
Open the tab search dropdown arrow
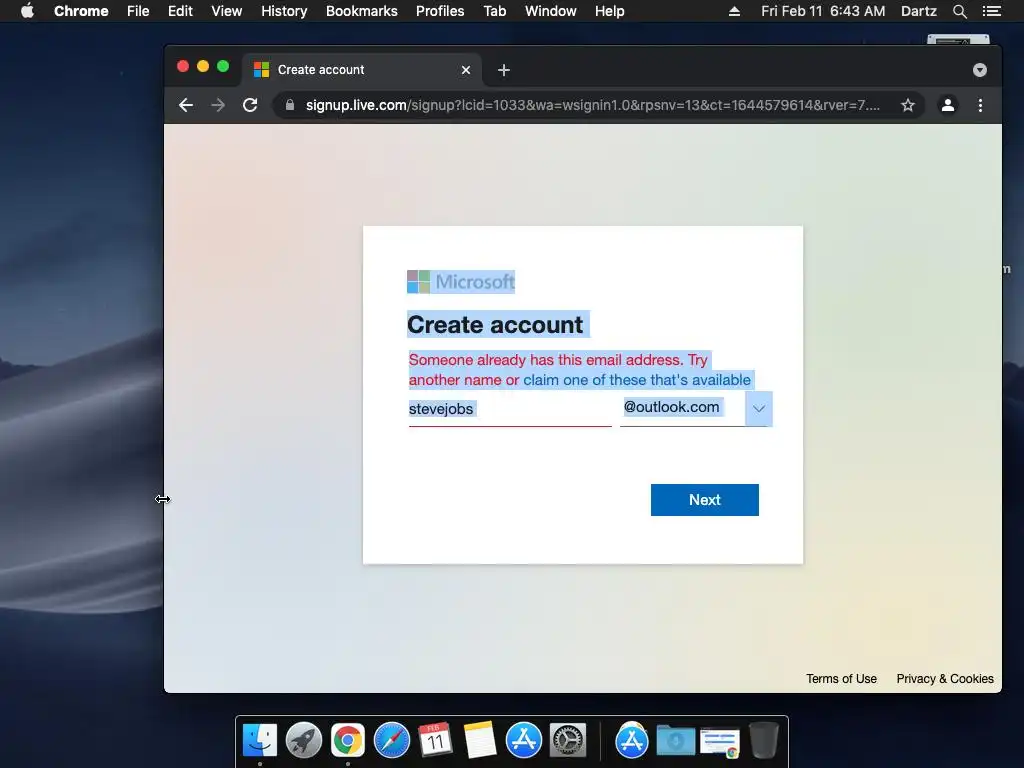[x=980, y=70]
